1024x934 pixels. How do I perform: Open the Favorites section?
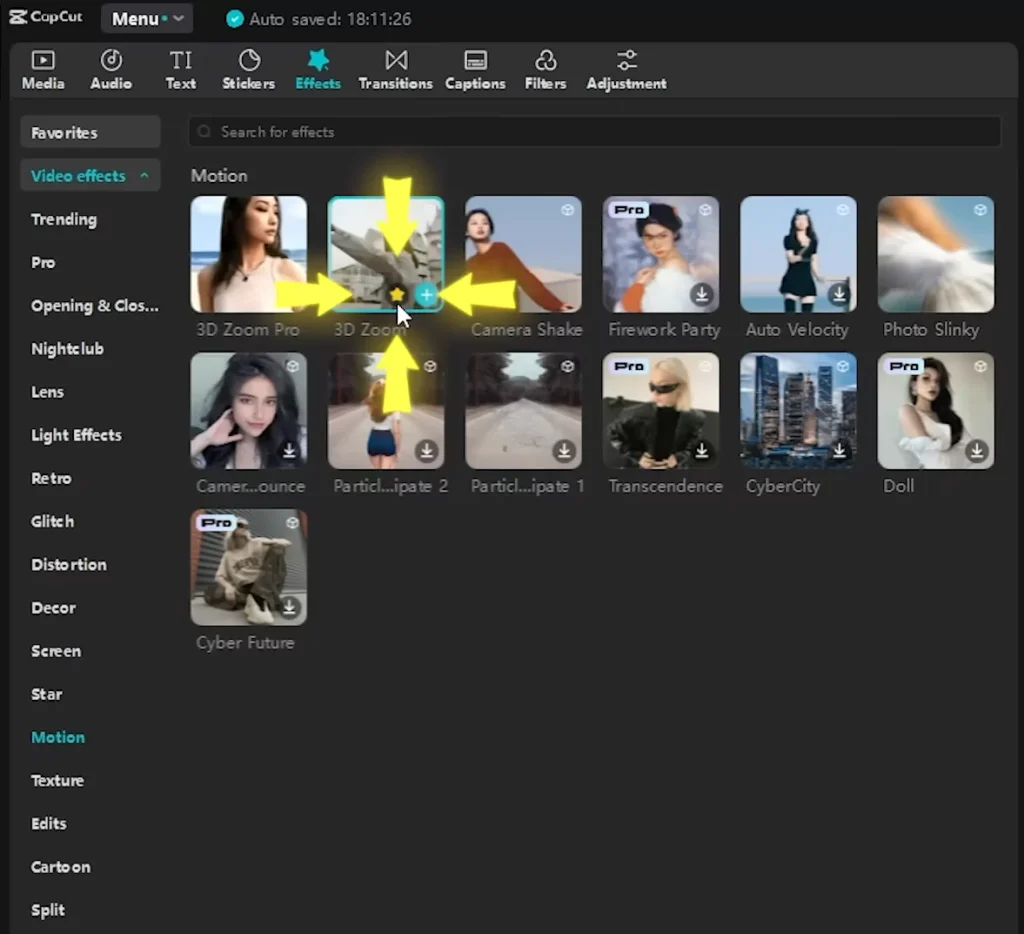(x=62, y=131)
